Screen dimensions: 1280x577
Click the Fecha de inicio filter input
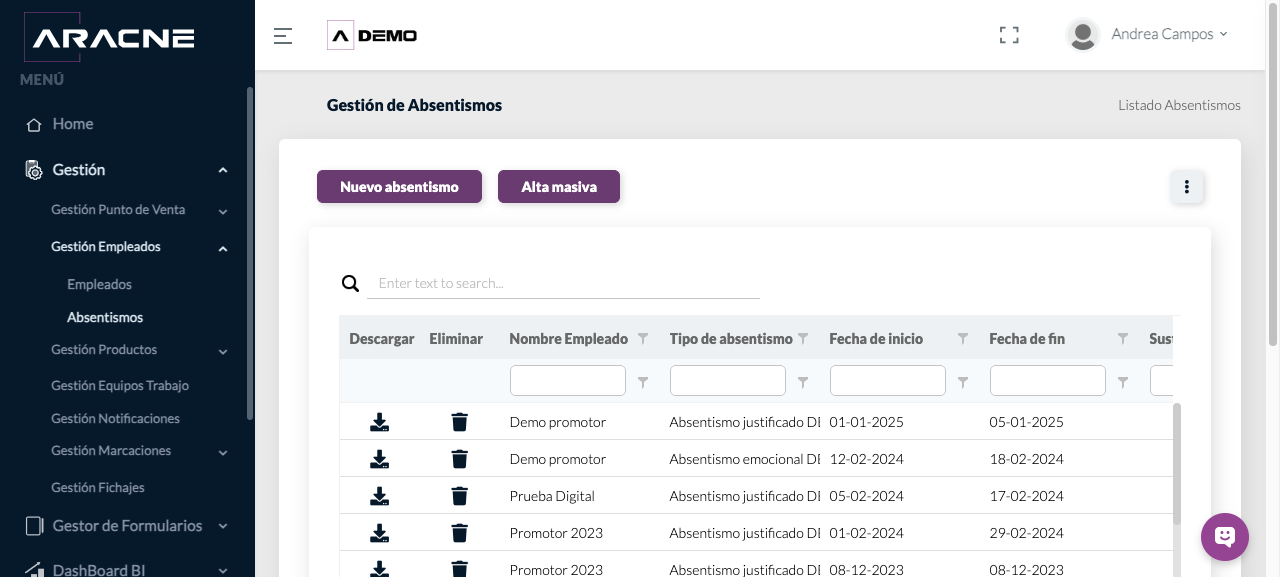tap(888, 381)
